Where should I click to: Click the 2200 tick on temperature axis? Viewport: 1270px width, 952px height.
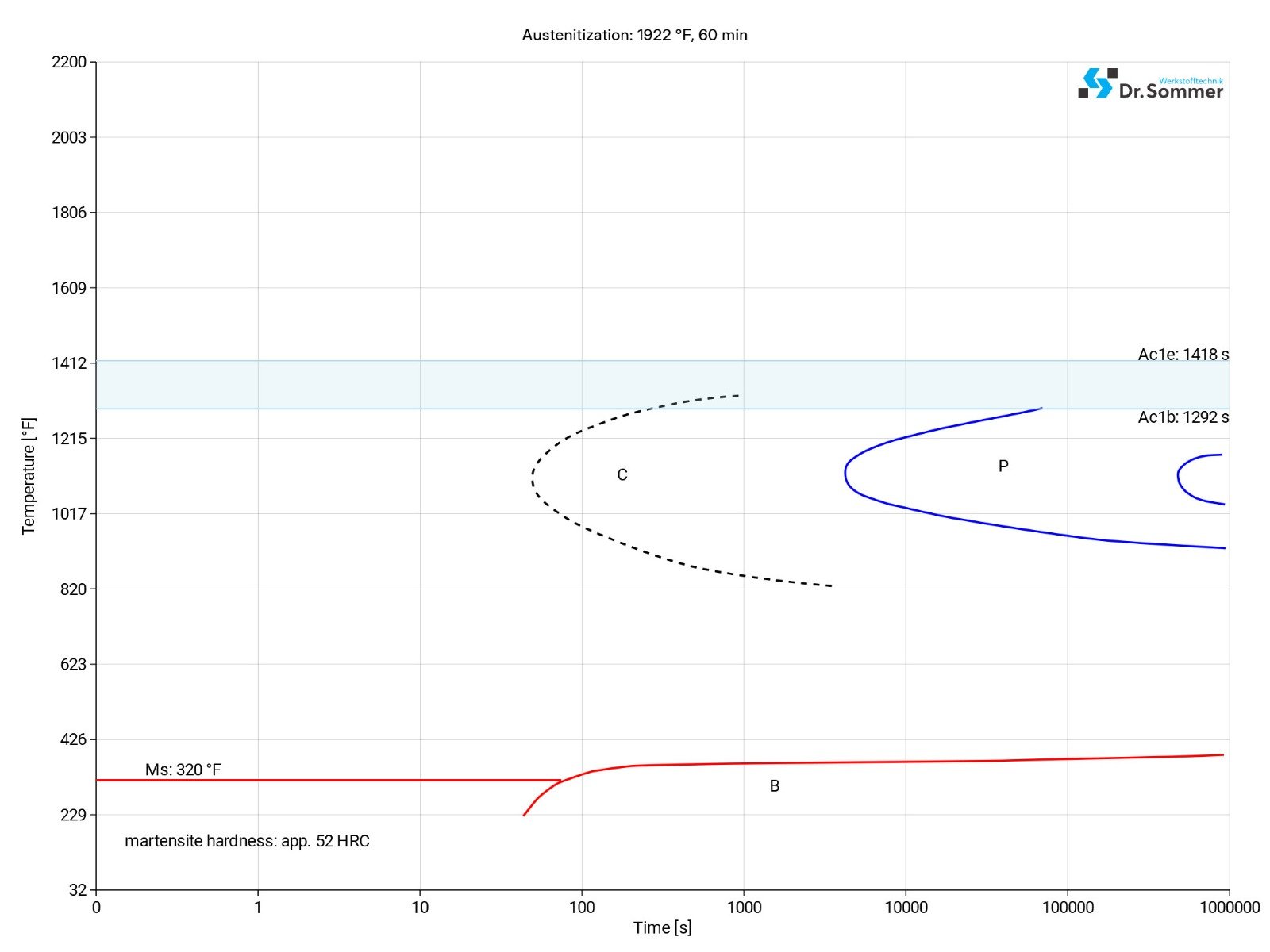[69, 63]
